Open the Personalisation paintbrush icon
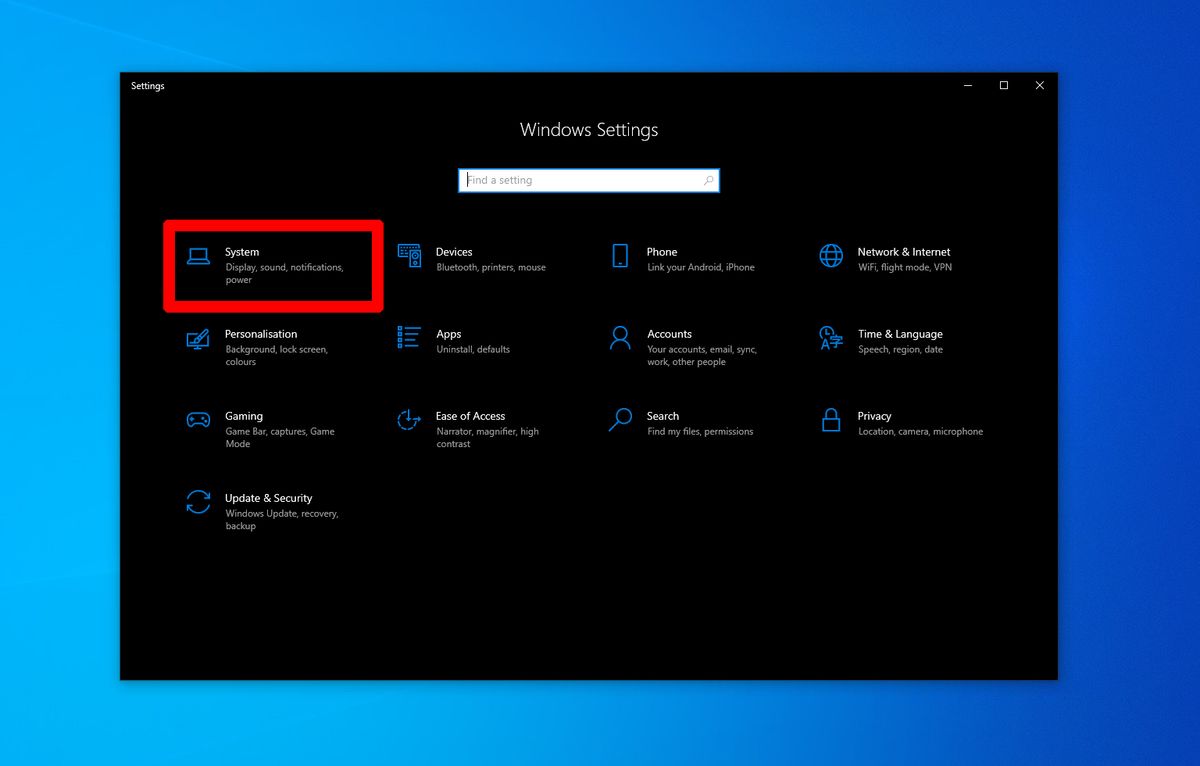The image size is (1200, 766). click(x=198, y=338)
